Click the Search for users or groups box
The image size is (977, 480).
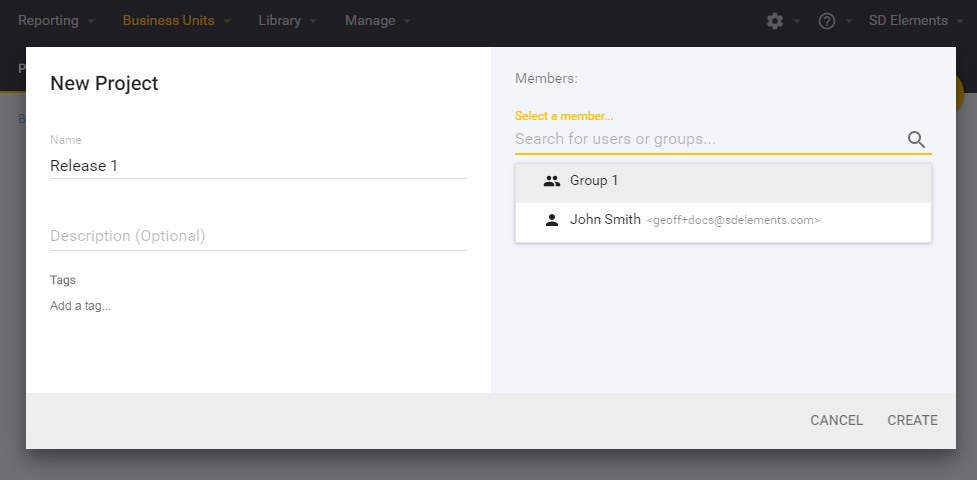pos(705,139)
